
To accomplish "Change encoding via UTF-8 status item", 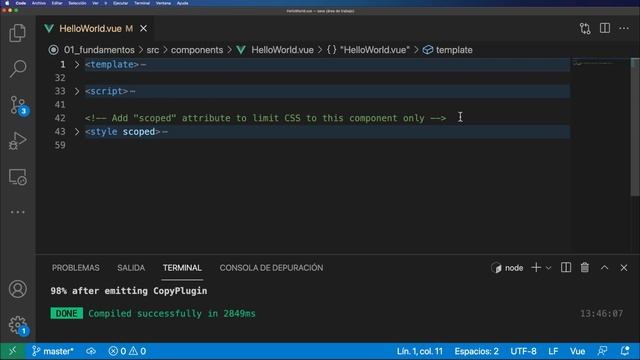I will point(523,351).
